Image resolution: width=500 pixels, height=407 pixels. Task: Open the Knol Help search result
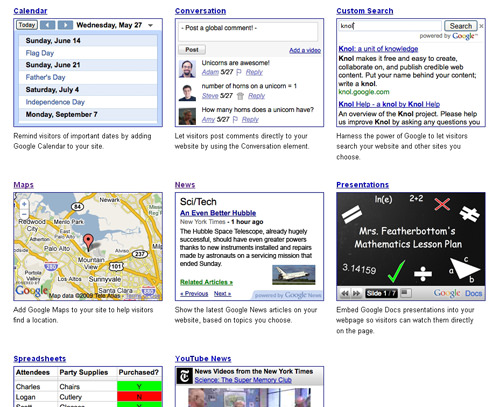click(389, 104)
